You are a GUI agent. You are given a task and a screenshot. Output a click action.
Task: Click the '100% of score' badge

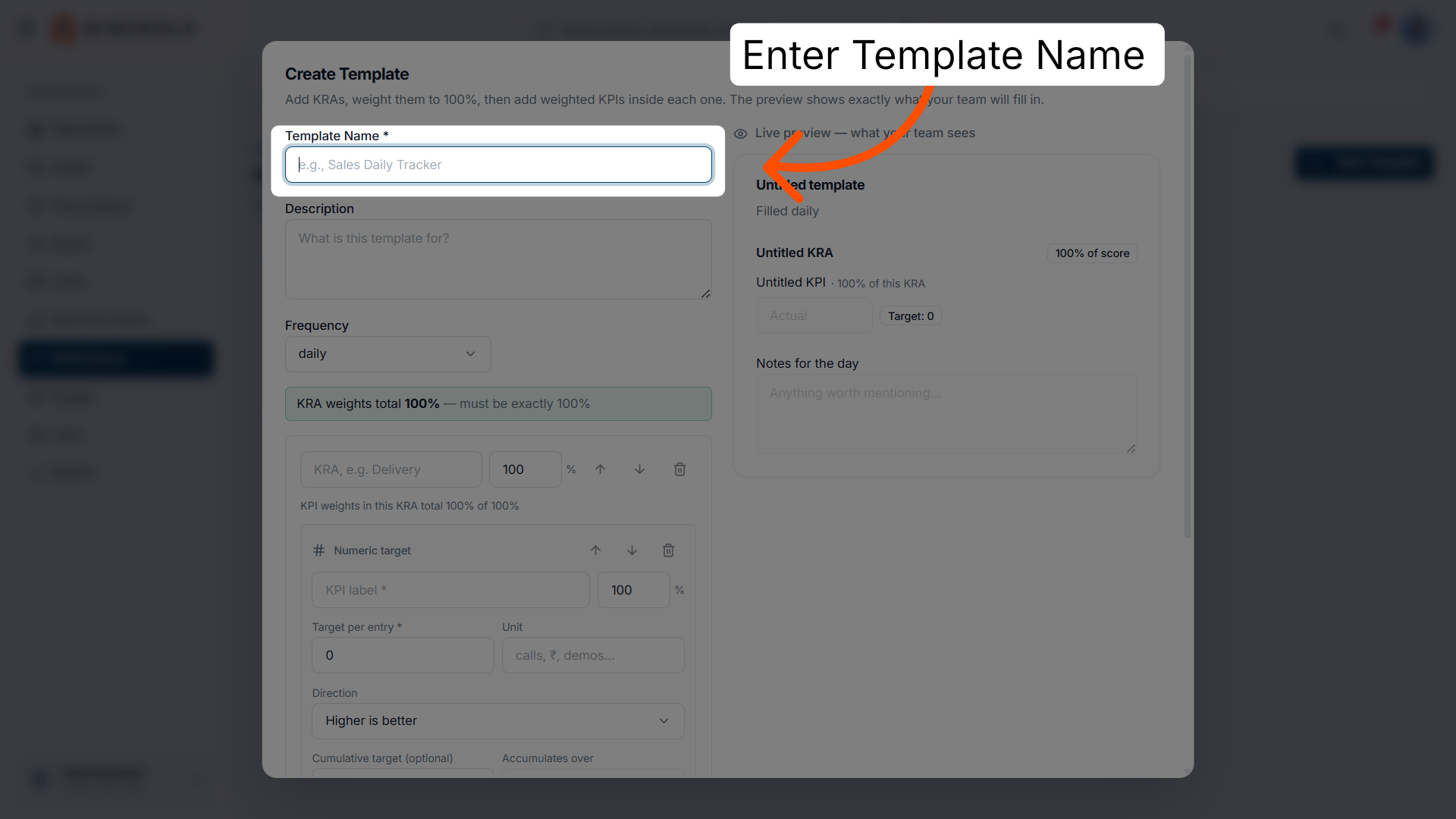point(1092,253)
